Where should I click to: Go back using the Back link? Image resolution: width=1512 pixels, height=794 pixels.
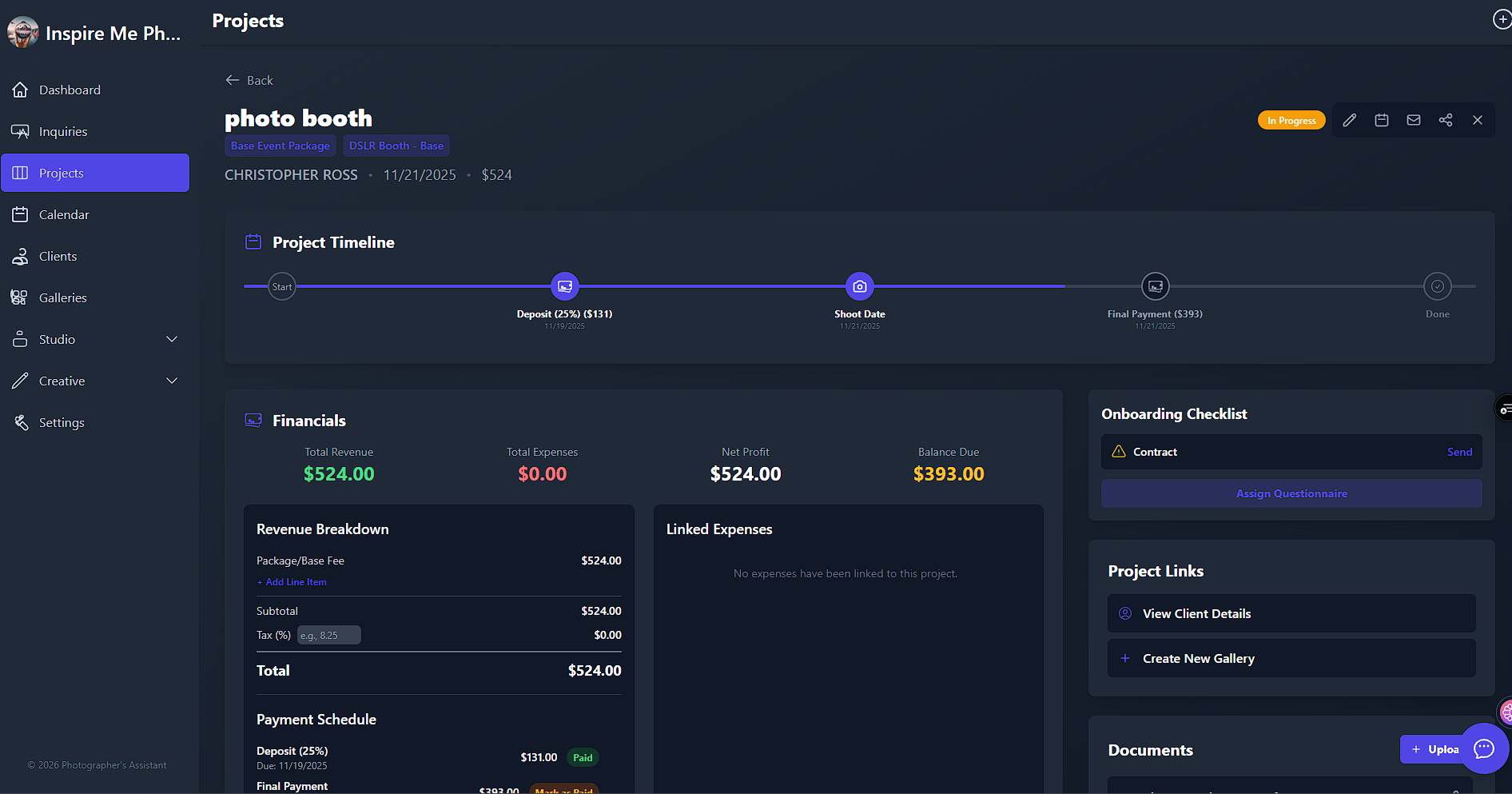click(x=249, y=80)
